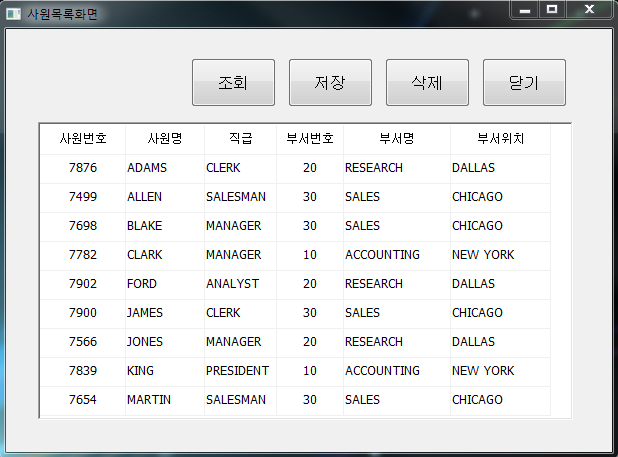The image size is (618, 457).
Task: Click DALLAS in the JONES row
Action: (x=501, y=342)
